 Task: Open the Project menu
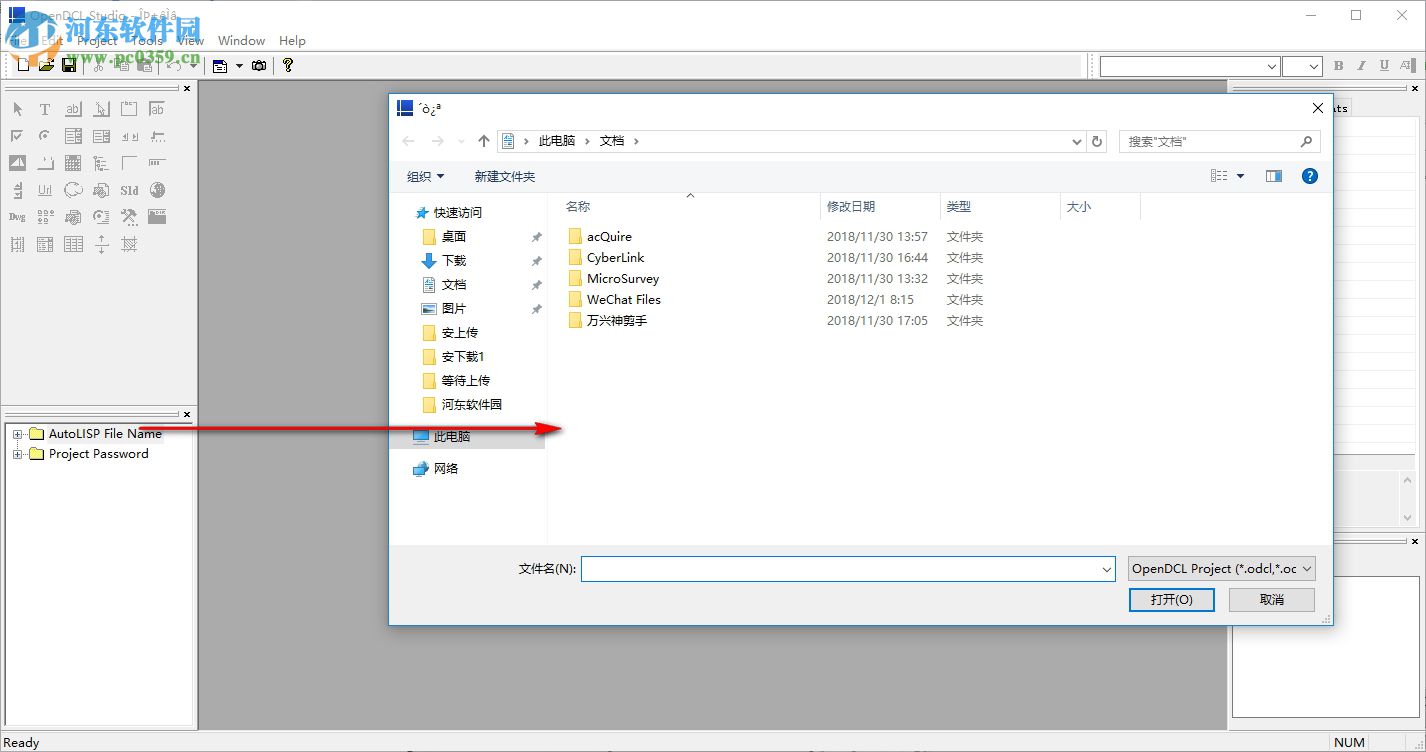(98, 40)
